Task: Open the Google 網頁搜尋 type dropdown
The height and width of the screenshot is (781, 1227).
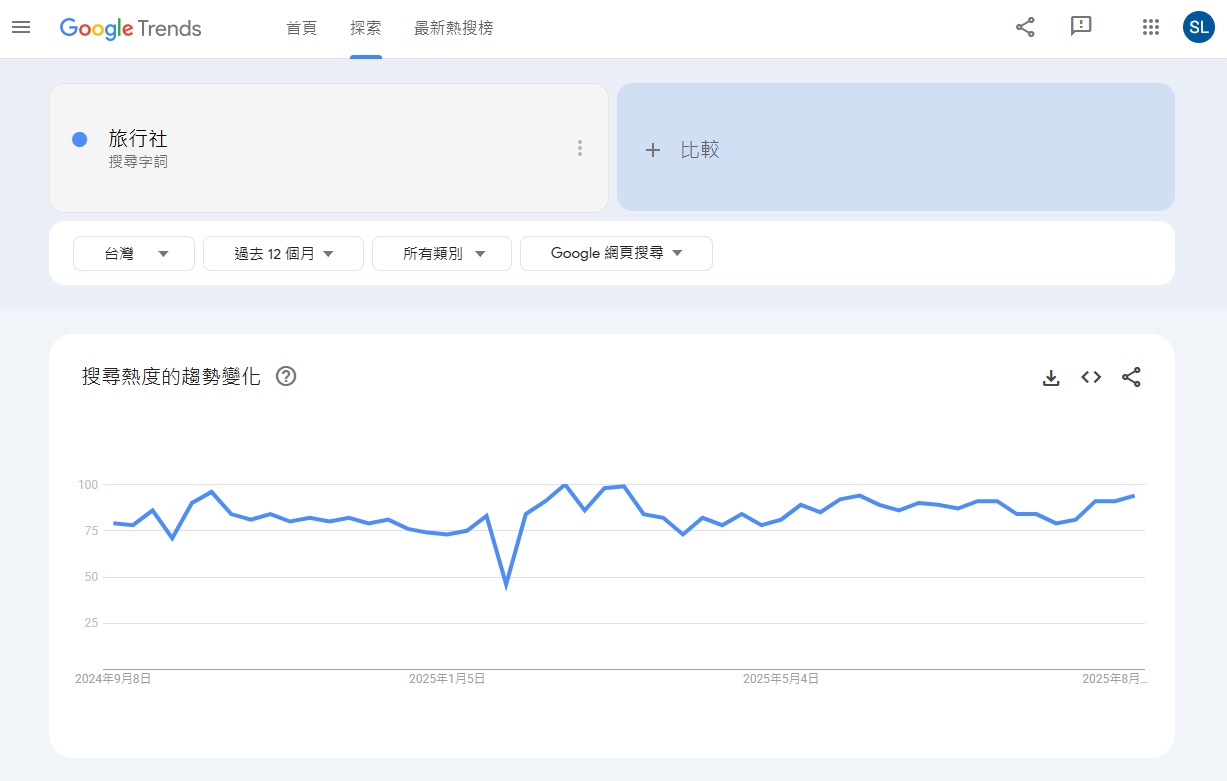Action: 616,254
